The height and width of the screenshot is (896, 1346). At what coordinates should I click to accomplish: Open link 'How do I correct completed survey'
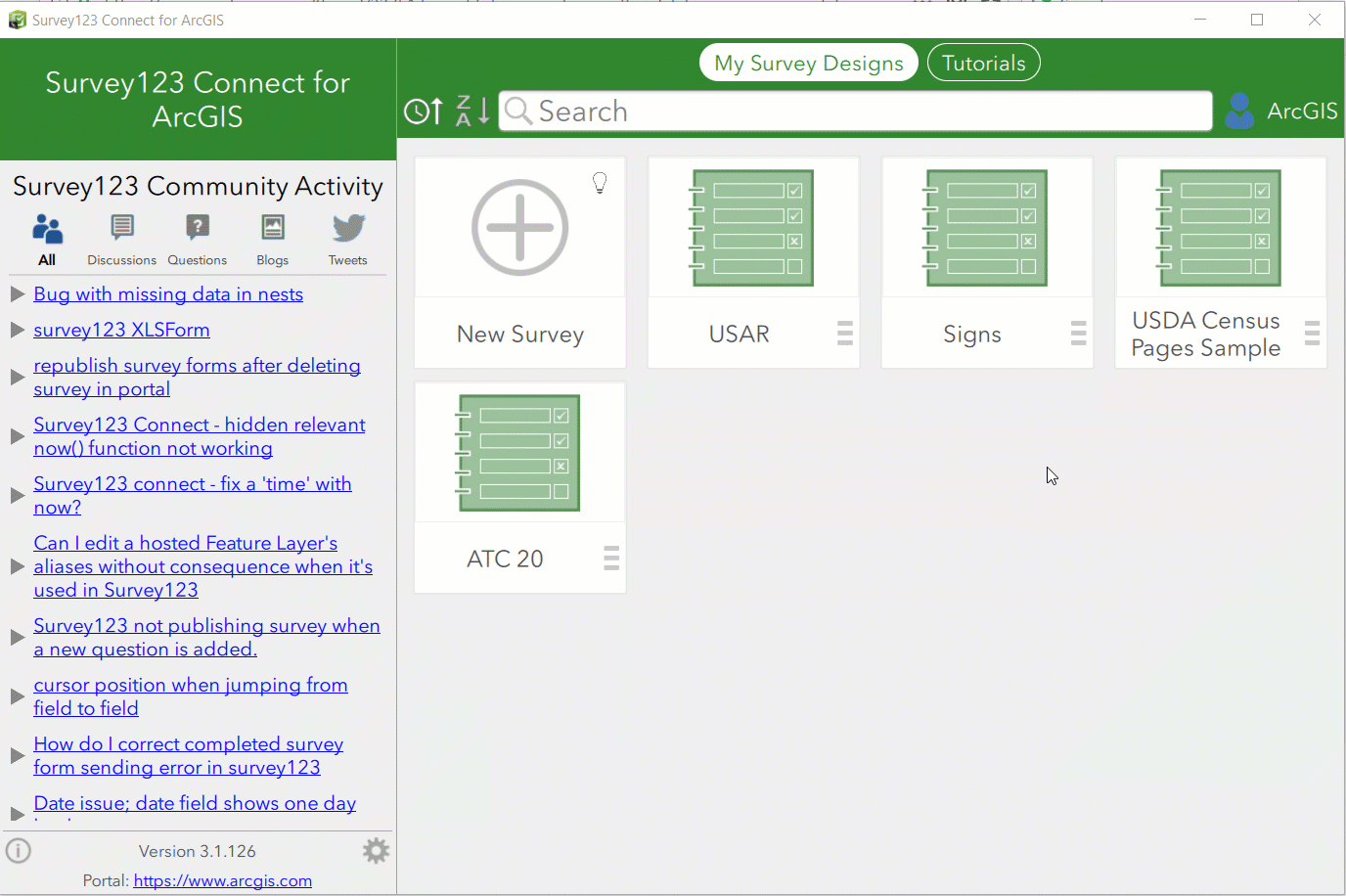188,755
